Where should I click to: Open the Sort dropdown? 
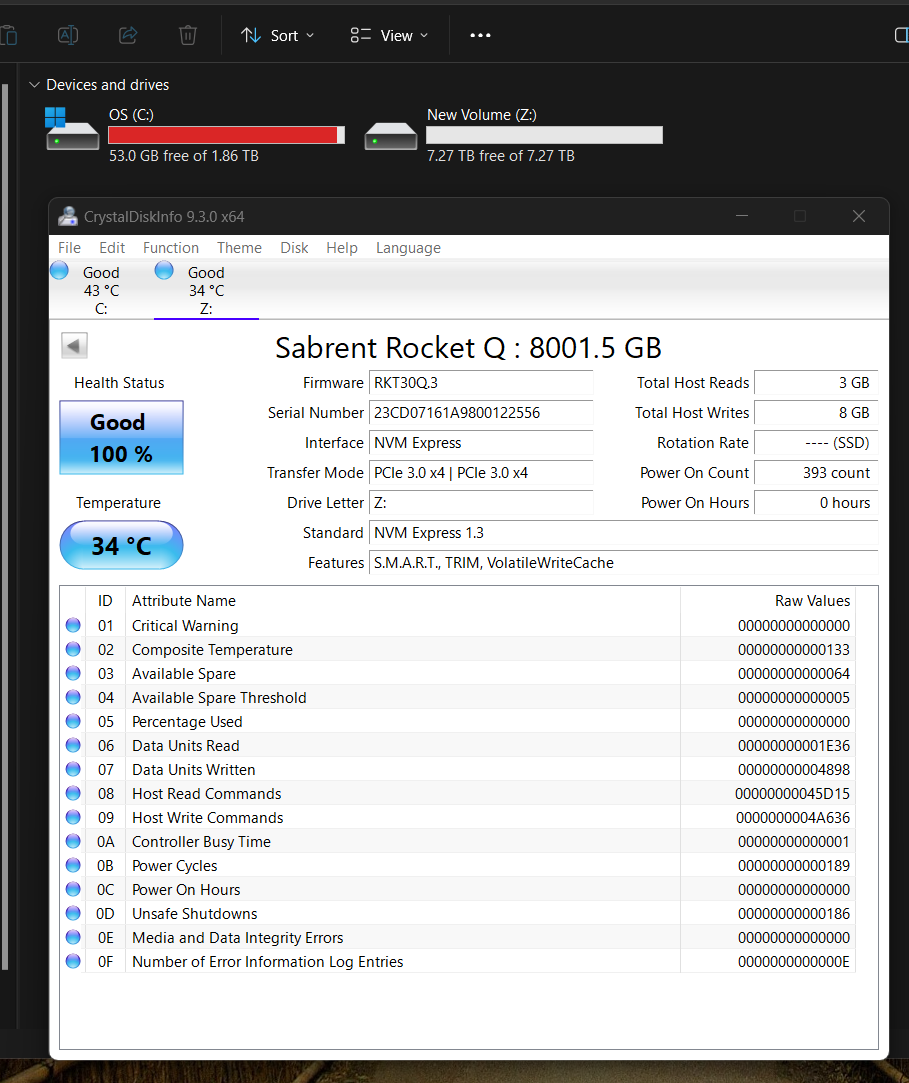278,35
